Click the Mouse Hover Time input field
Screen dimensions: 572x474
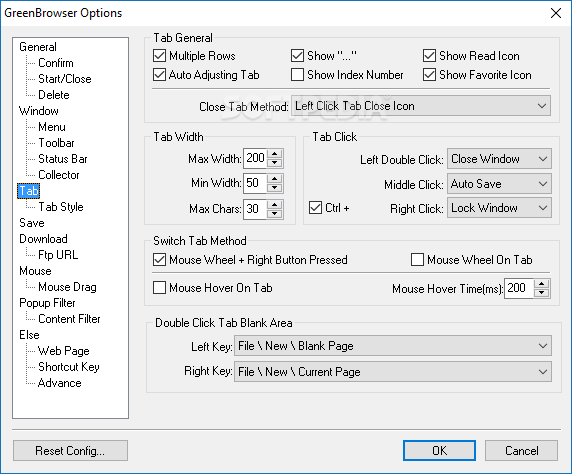click(519, 288)
